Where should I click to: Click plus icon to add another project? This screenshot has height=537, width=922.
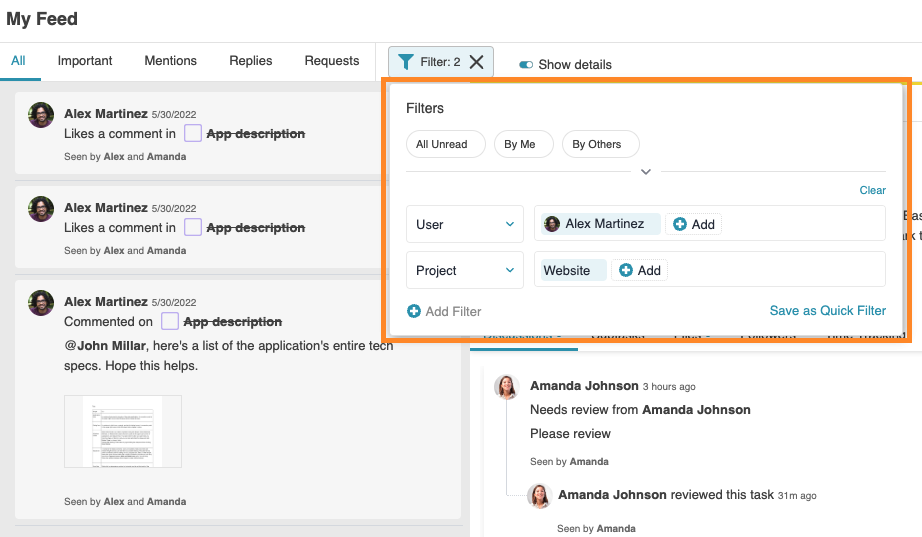pos(626,271)
